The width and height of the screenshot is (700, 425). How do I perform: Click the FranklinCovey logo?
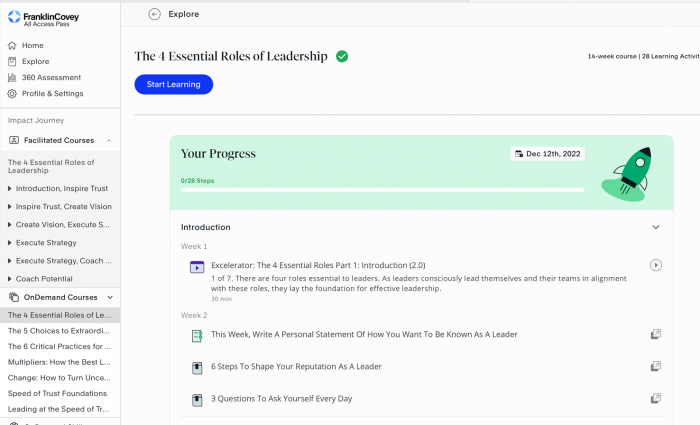43,18
